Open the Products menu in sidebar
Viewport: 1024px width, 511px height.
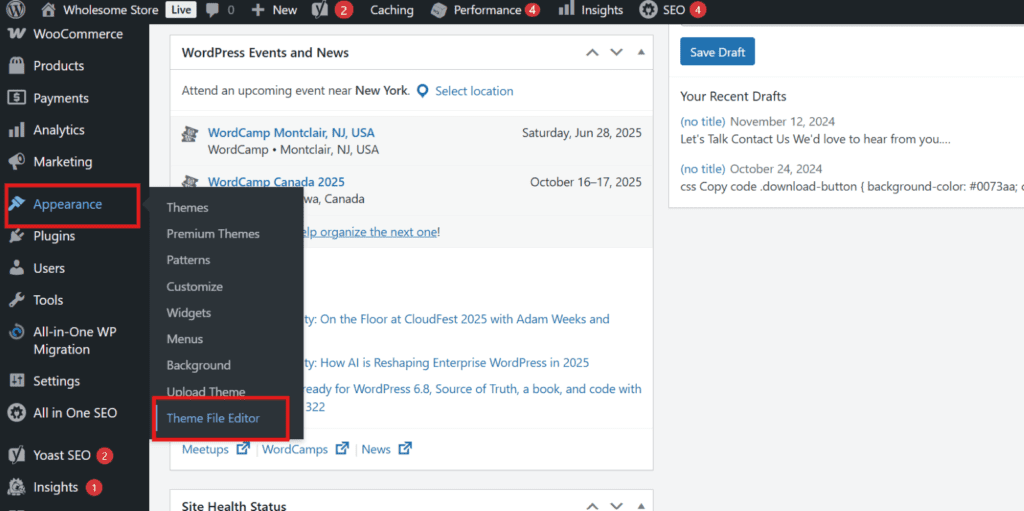[59, 65]
